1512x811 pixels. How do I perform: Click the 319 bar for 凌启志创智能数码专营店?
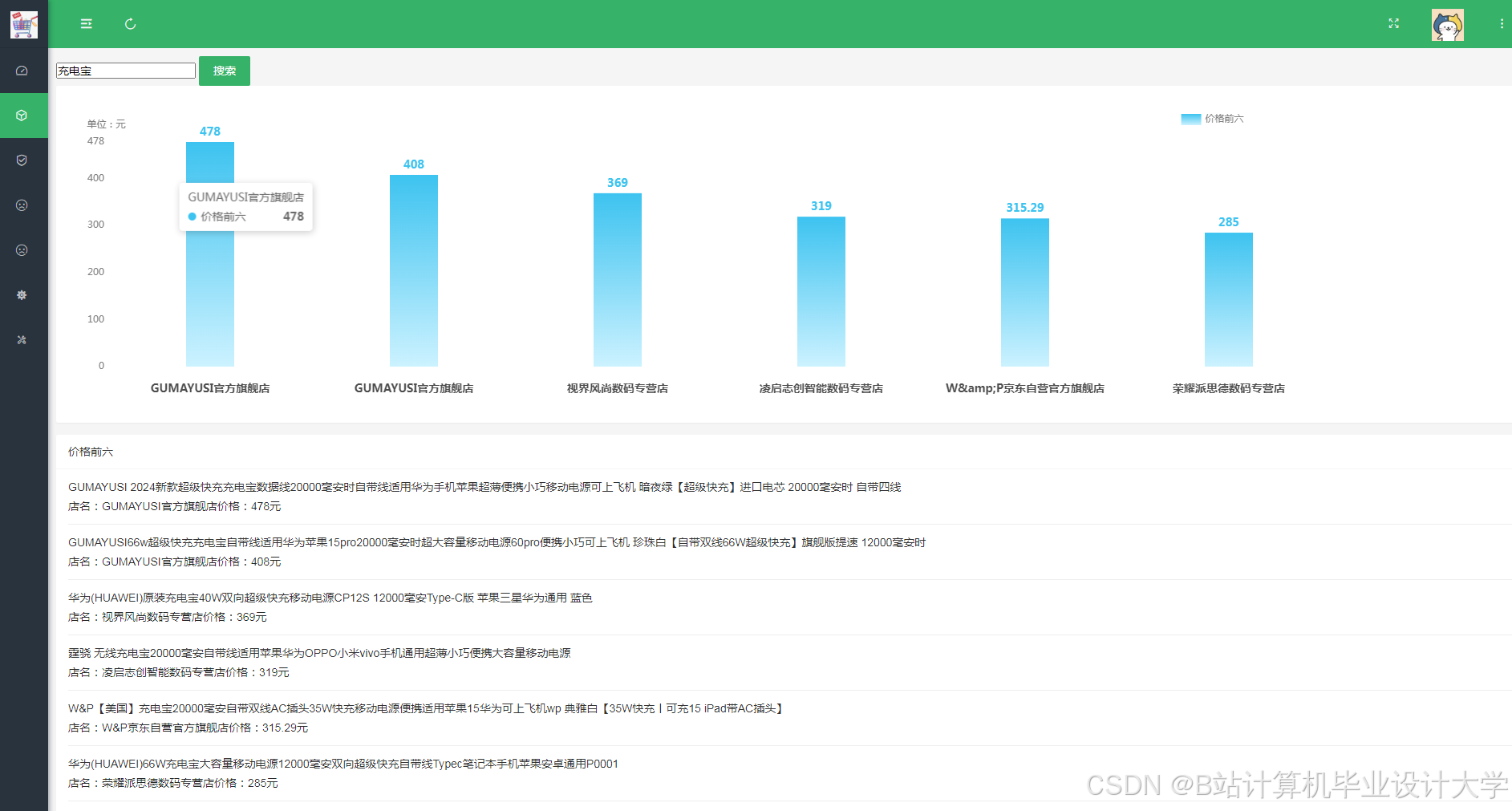(x=821, y=292)
